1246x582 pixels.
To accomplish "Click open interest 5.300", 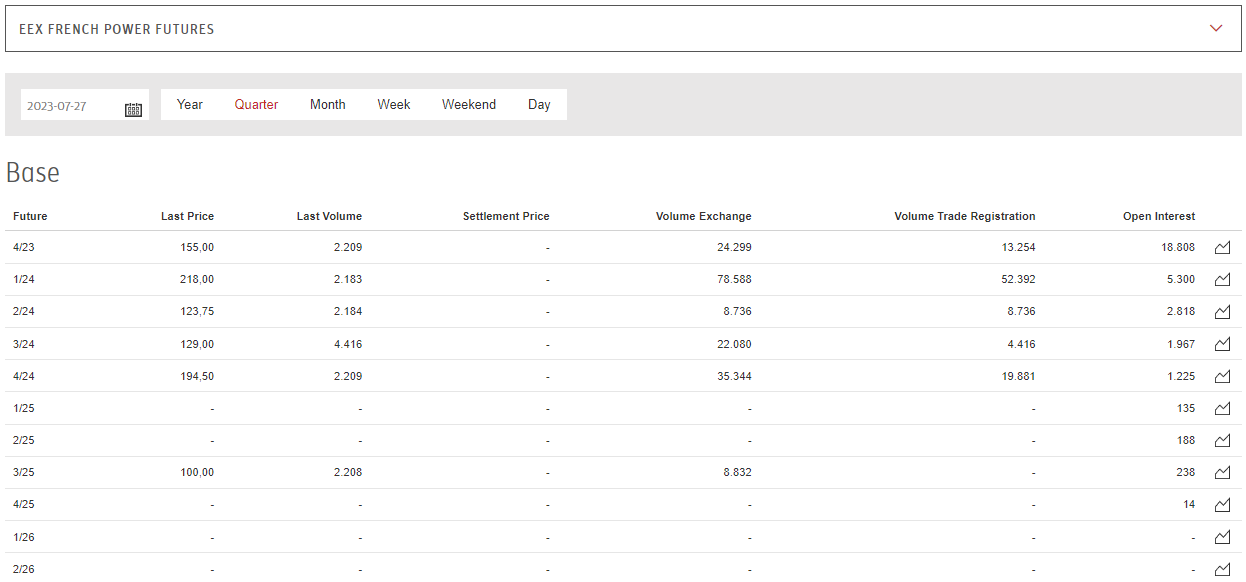I will pos(1181,279).
